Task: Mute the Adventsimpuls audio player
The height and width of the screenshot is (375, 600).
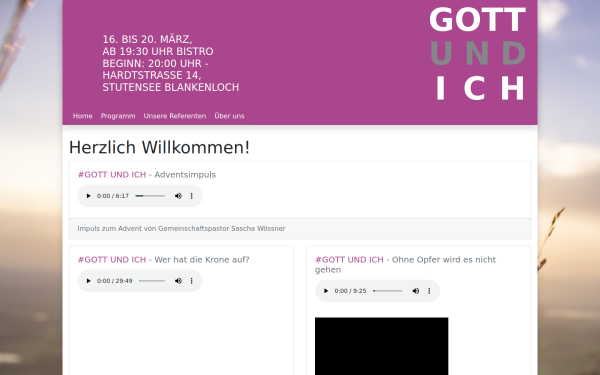Action: (x=178, y=196)
